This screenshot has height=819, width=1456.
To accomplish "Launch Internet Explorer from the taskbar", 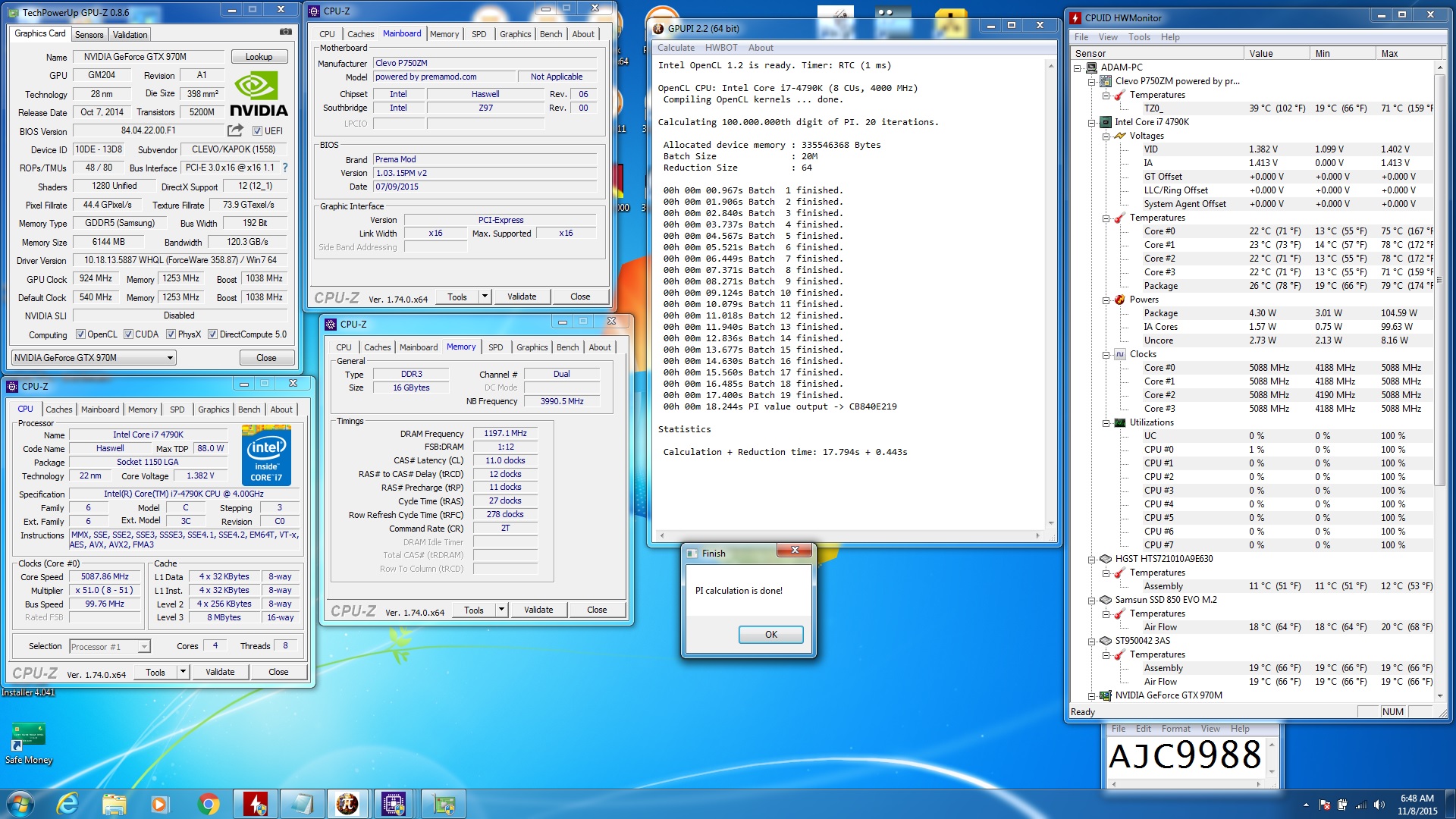I will coord(68,804).
